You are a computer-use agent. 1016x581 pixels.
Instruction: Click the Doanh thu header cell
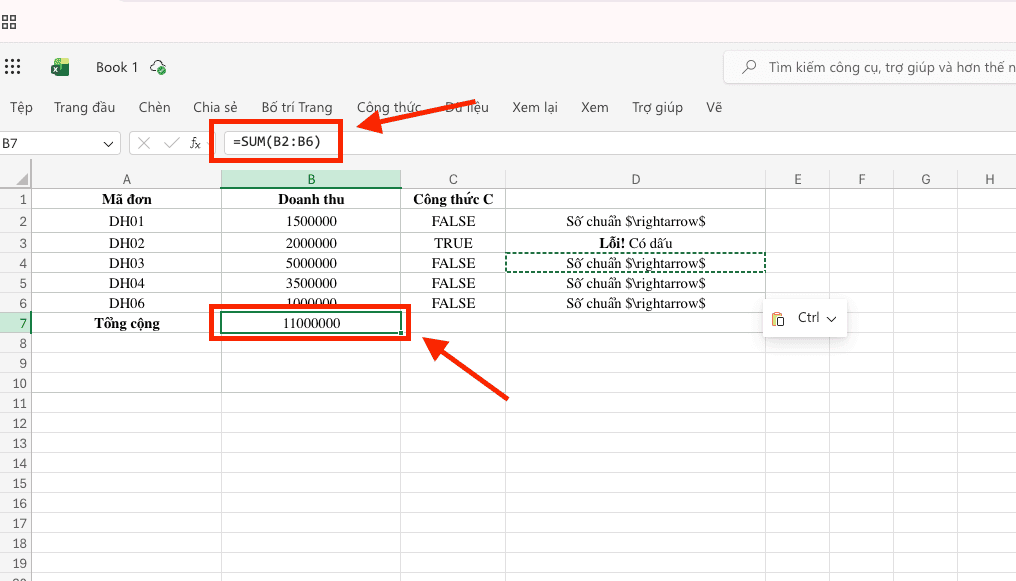311,199
